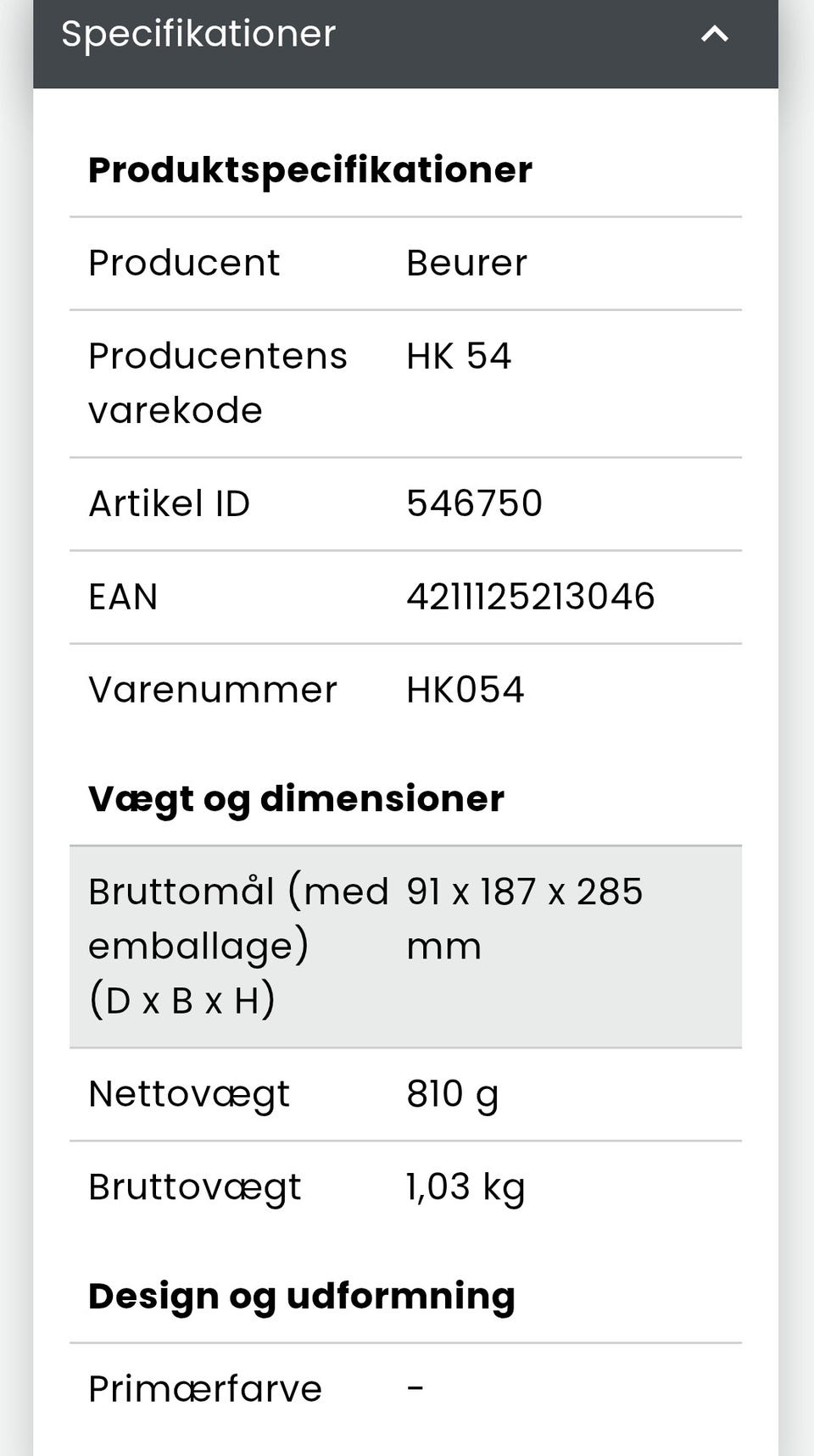This screenshot has height=1456, width=814.
Task: Select the EAN number 4211125213046
Action: pyautogui.click(x=530, y=597)
